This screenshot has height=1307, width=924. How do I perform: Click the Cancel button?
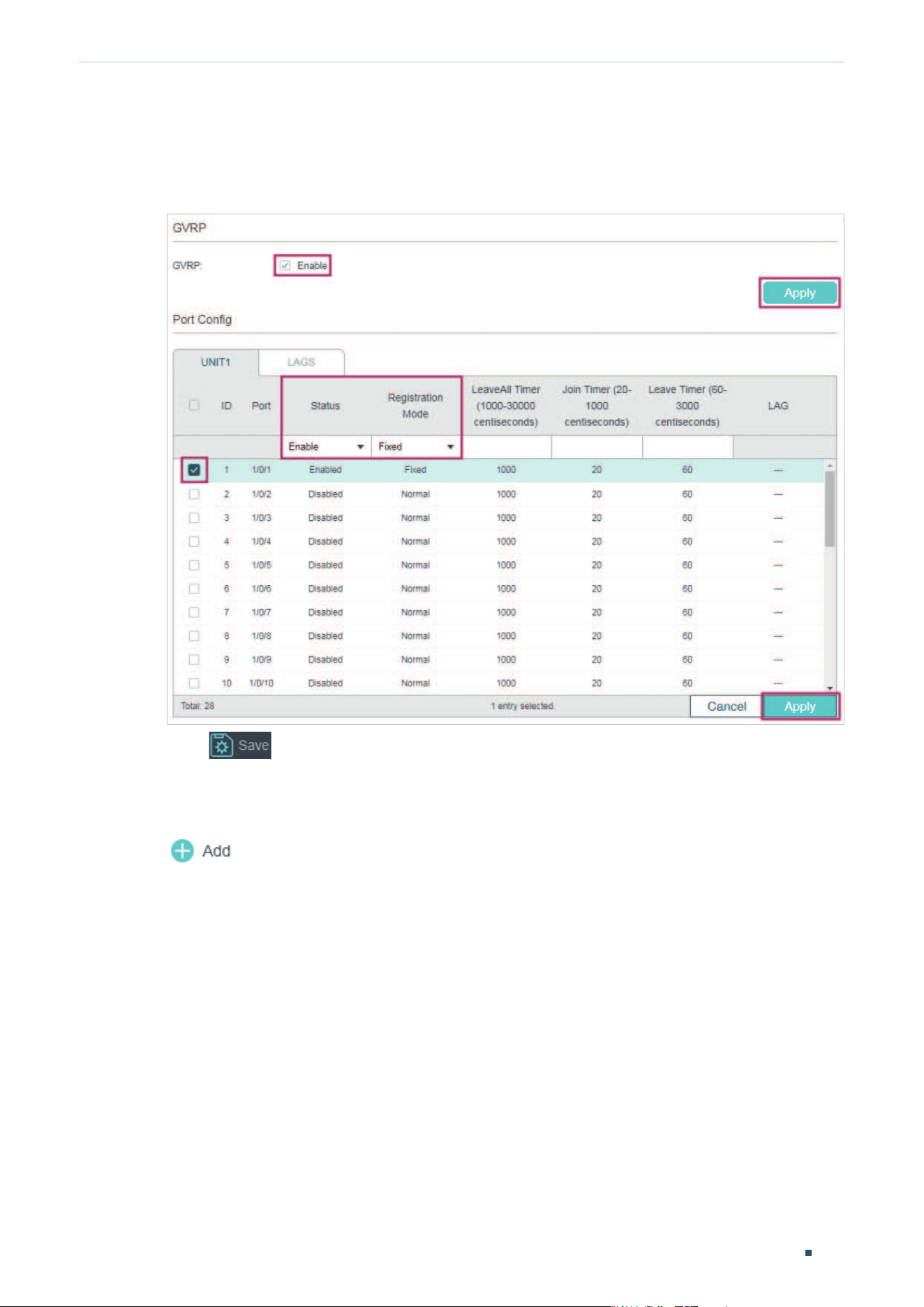click(726, 706)
